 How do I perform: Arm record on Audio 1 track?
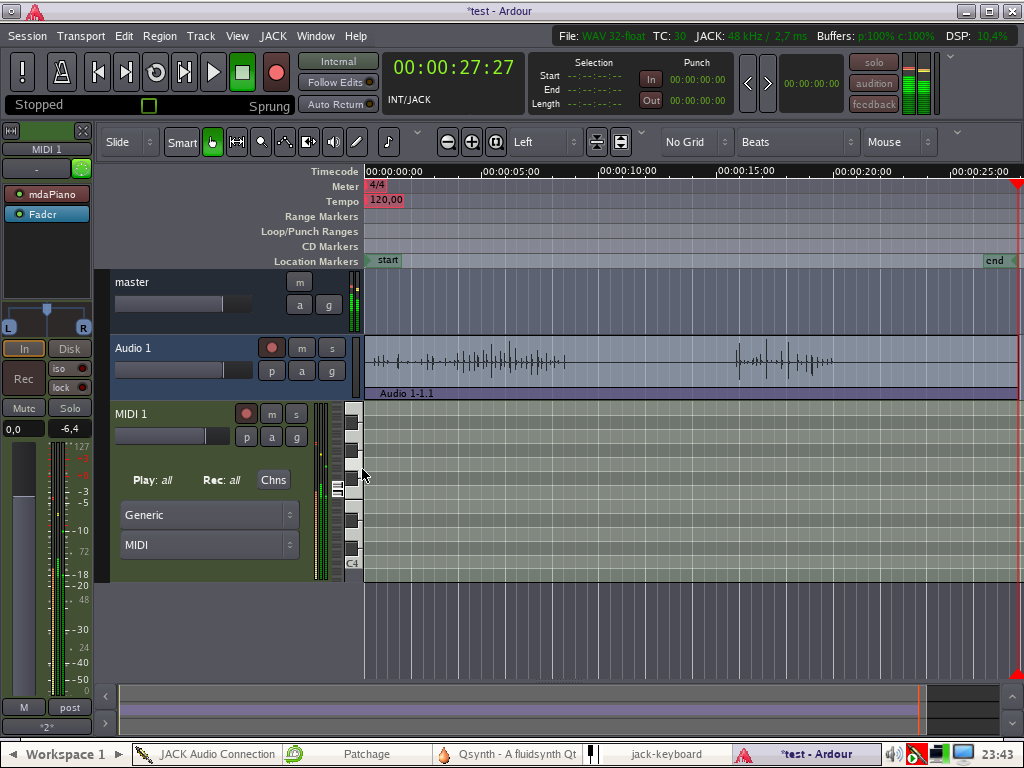[x=272, y=348]
